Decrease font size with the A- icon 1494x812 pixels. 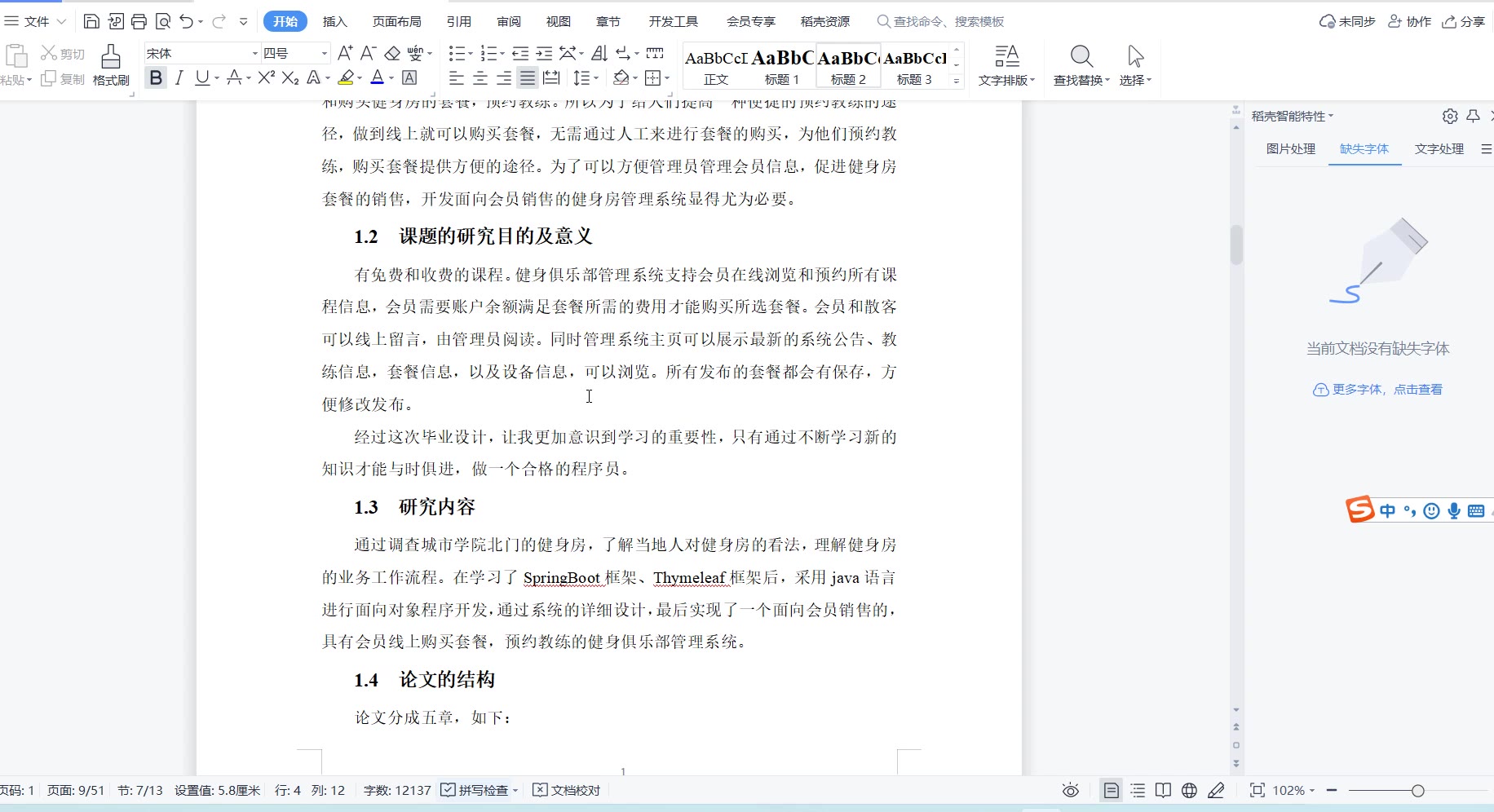369,53
